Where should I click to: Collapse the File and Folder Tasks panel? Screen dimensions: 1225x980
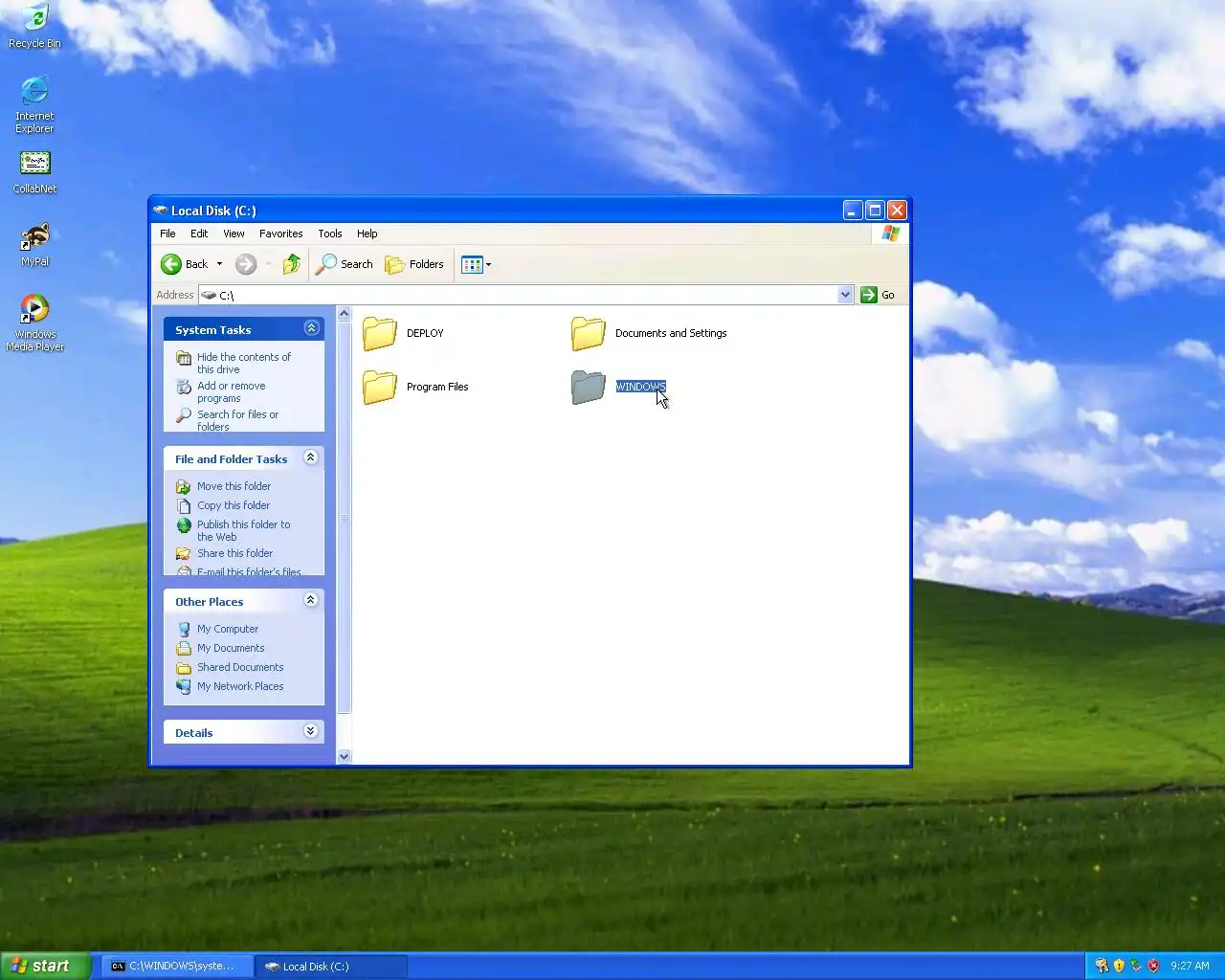tap(310, 457)
